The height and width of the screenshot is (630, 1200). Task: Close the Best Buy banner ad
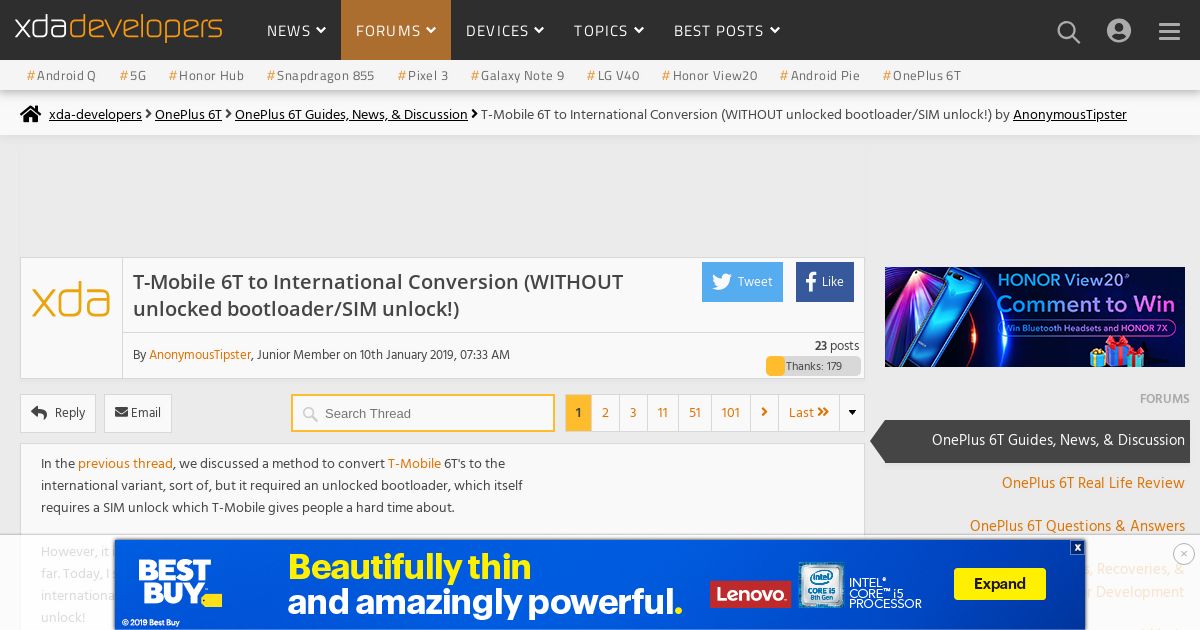coord(1077,547)
